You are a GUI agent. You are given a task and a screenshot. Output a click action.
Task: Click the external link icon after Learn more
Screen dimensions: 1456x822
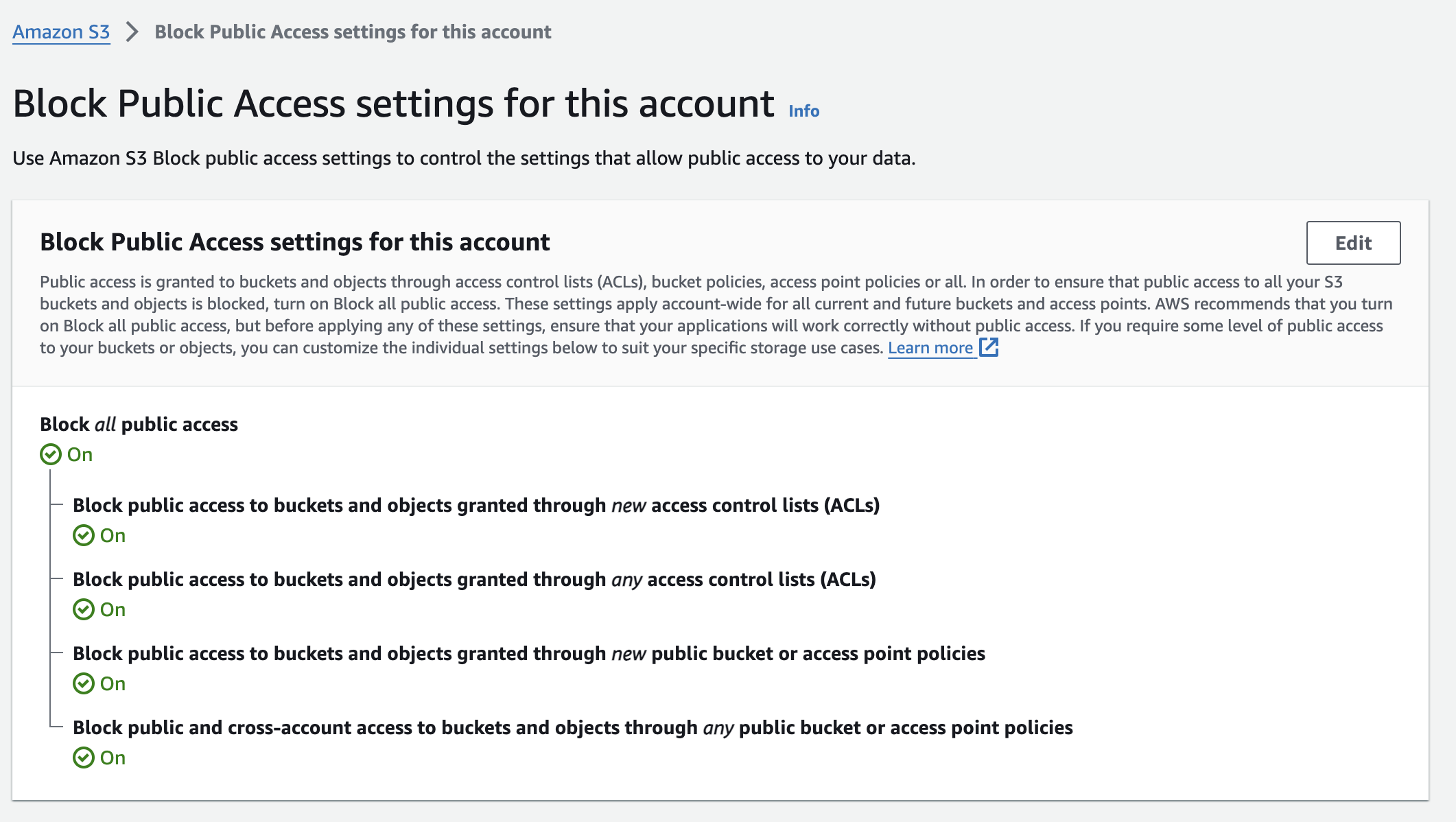point(988,348)
